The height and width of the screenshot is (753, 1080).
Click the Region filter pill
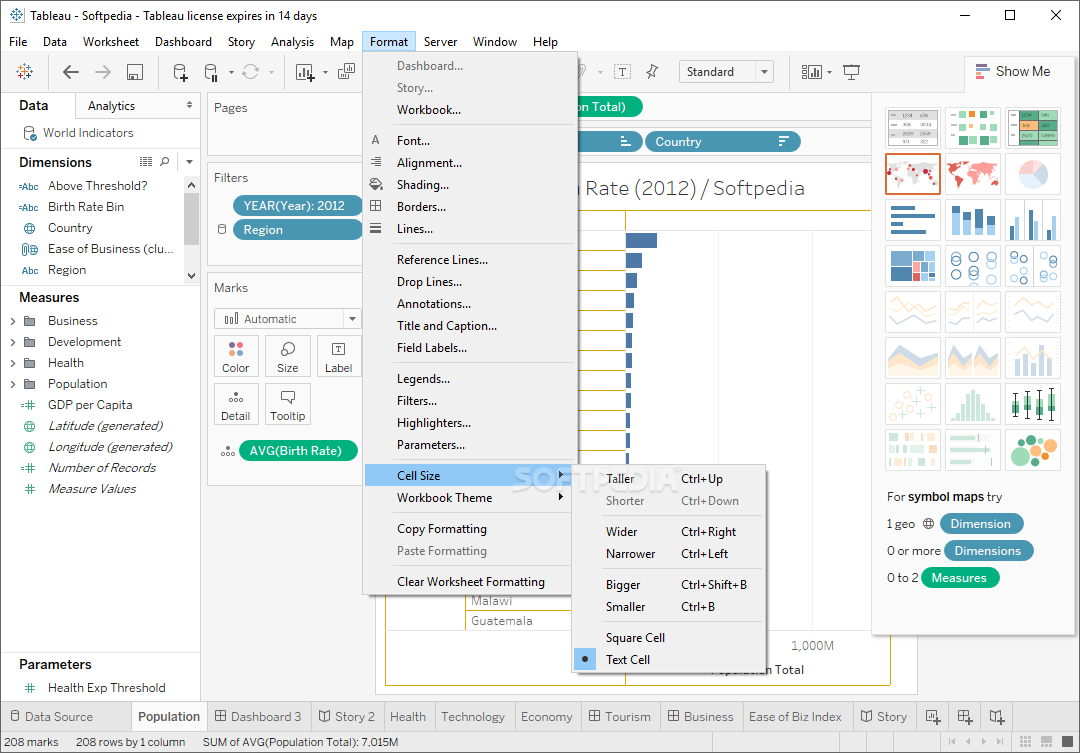297,229
